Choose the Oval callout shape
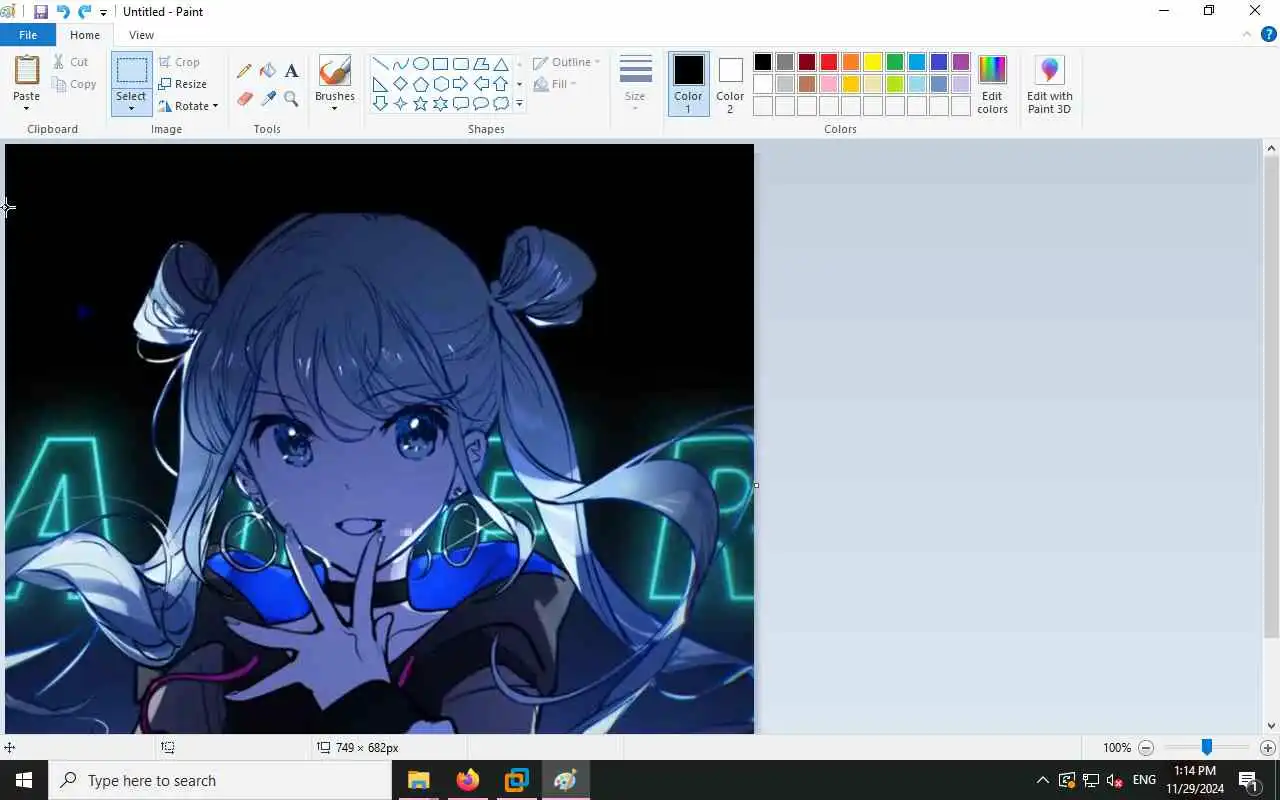1280x800 pixels. pyautogui.click(x=480, y=104)
